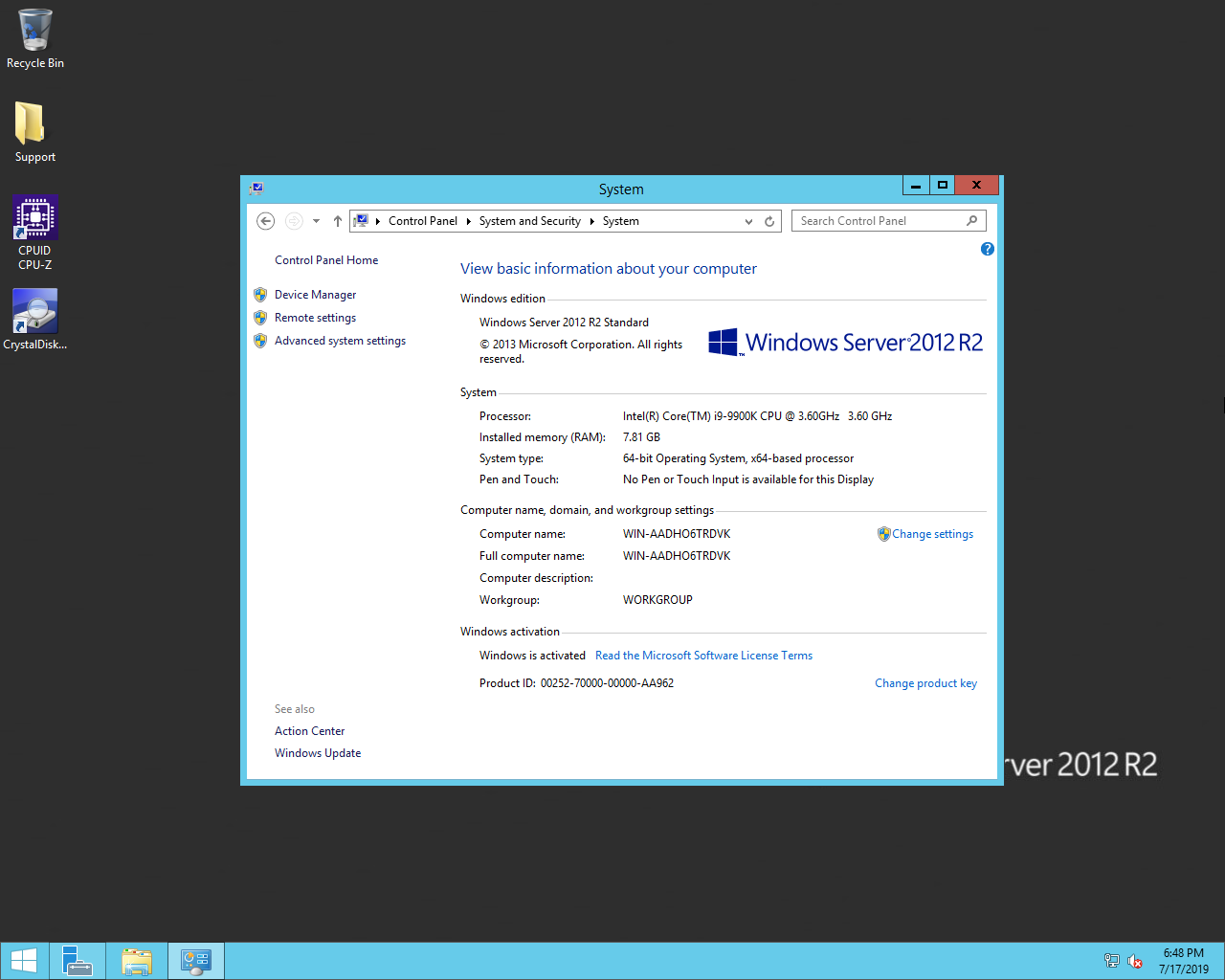Click the search magnifier icon
1225x980 pixels.
coord(972,220)
